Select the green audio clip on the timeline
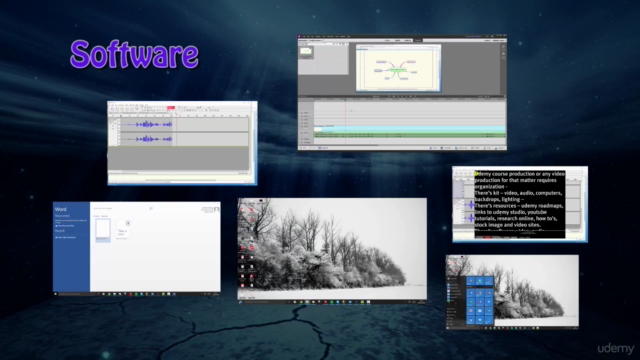This screenshot has width=640, height=360. 409,135
